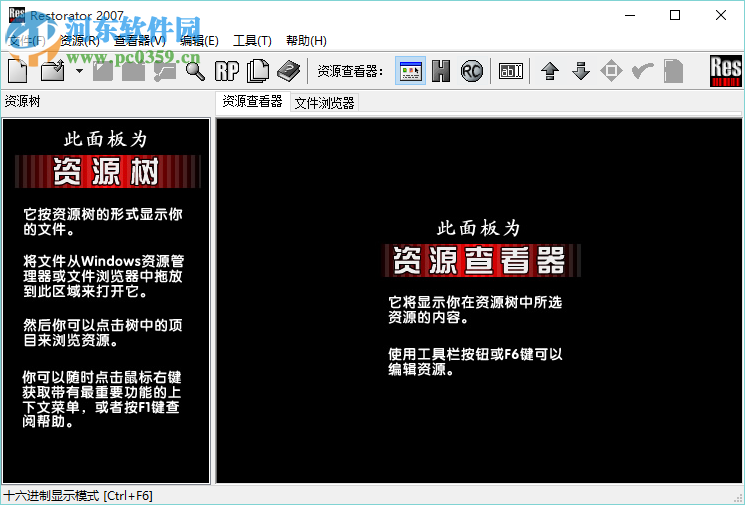Screen dimensions: 745x505
Task: Click the 资源树 panel header
Action: click(22, 101)
